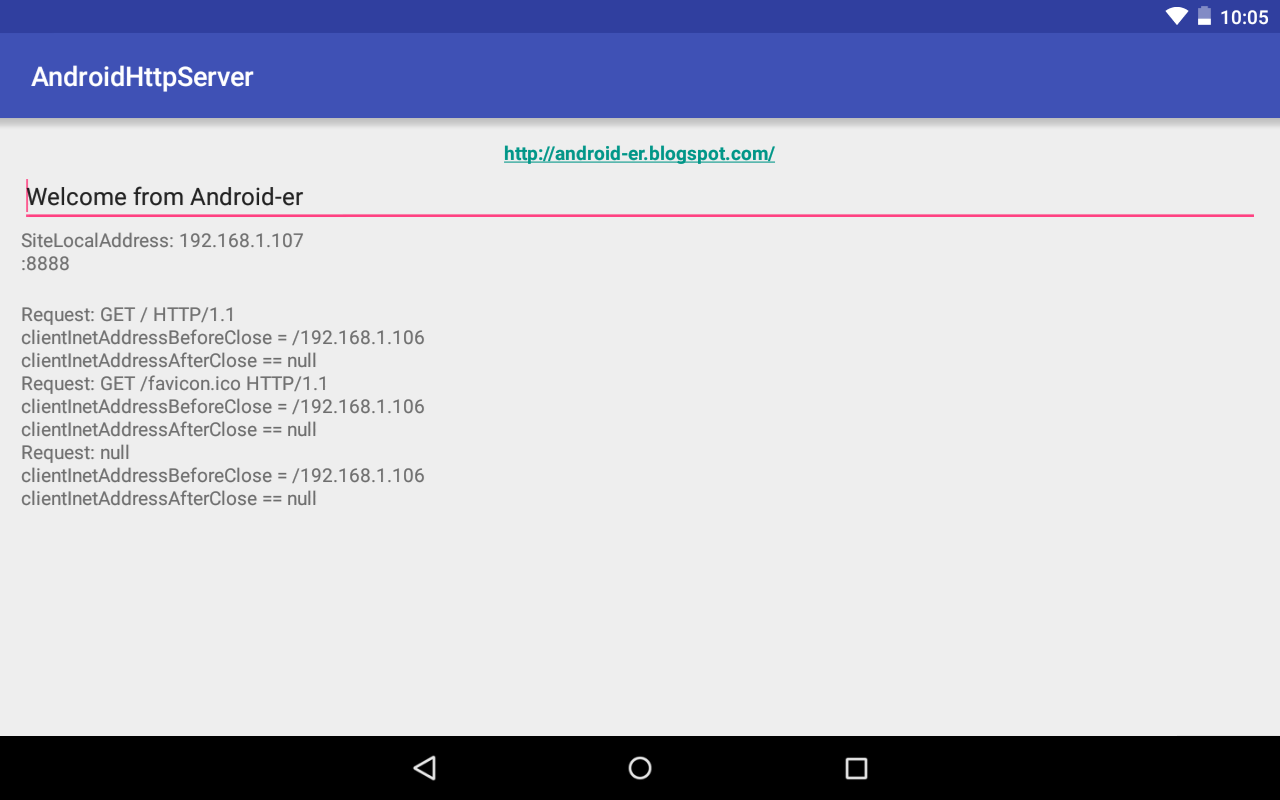Tap clientInetAddressBeforeClose line under favicon.ico request
Viewport: 1280px width, 800px height.
223,407
